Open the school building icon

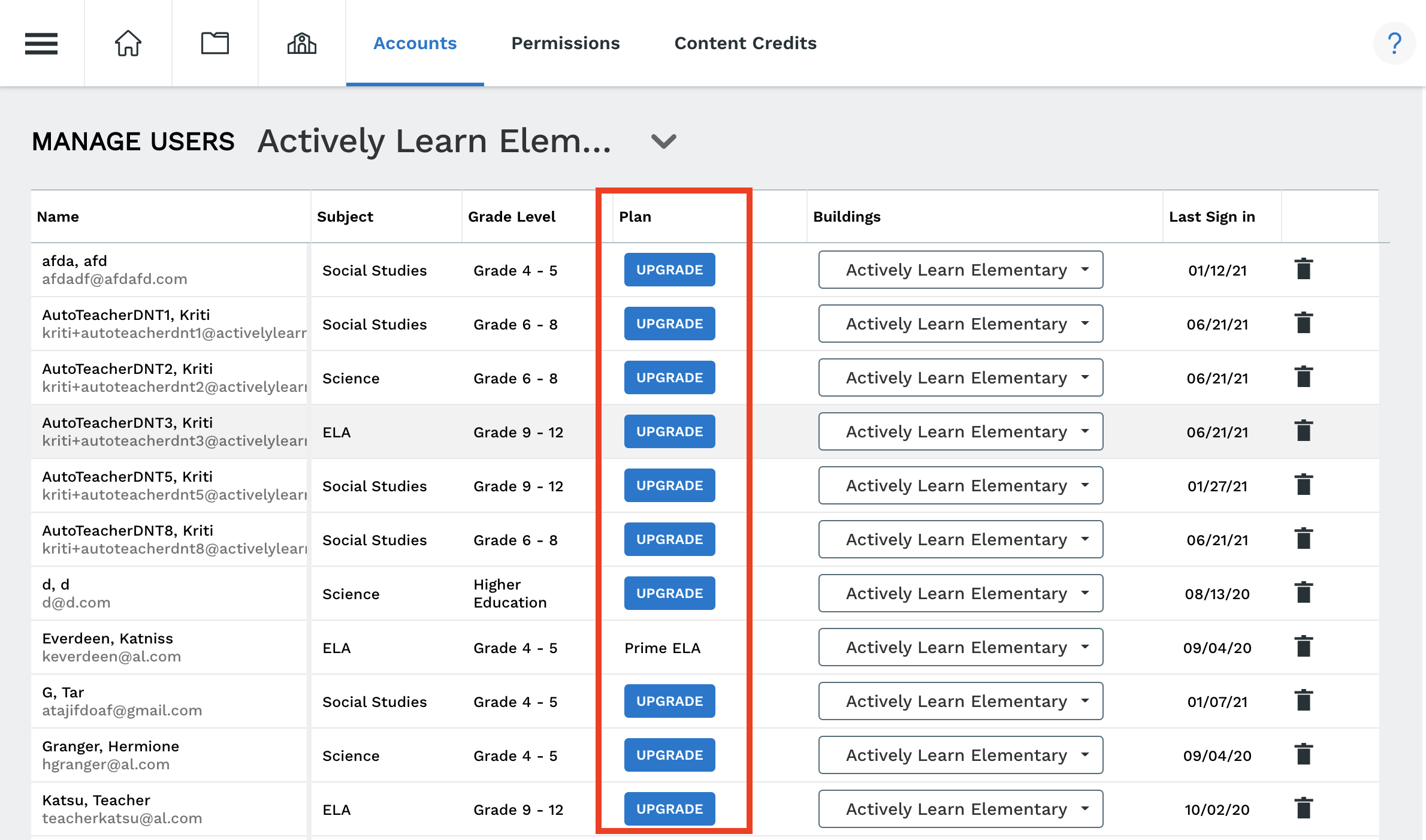[x=302, y=44]
